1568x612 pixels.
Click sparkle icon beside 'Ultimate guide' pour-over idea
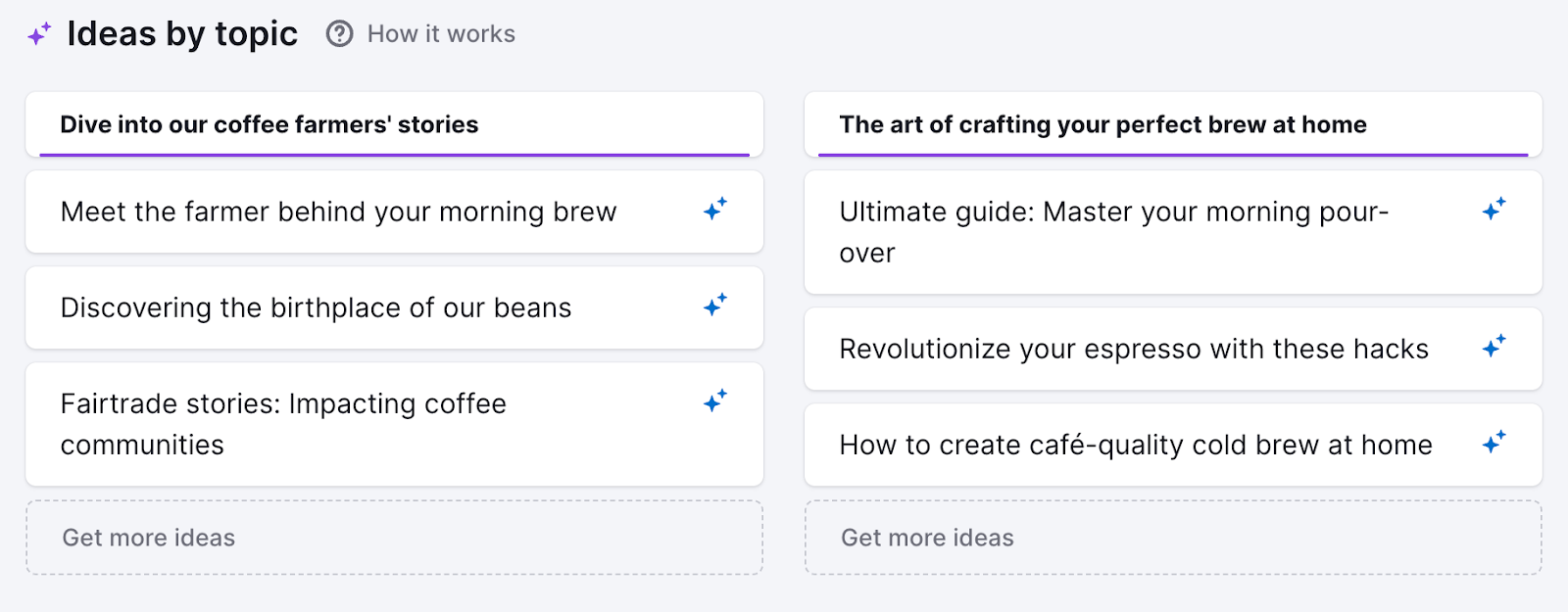[x=1494, y=209]
